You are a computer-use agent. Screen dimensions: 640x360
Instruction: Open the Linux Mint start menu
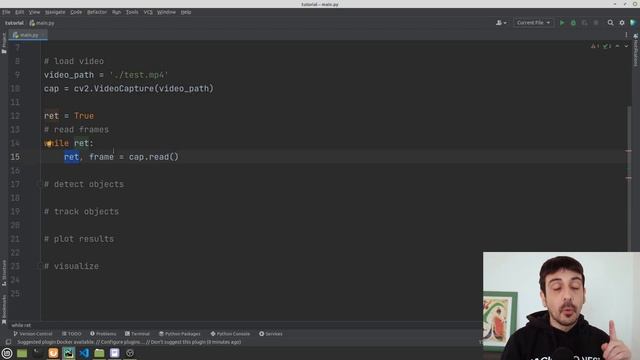[x=7, y=353]
